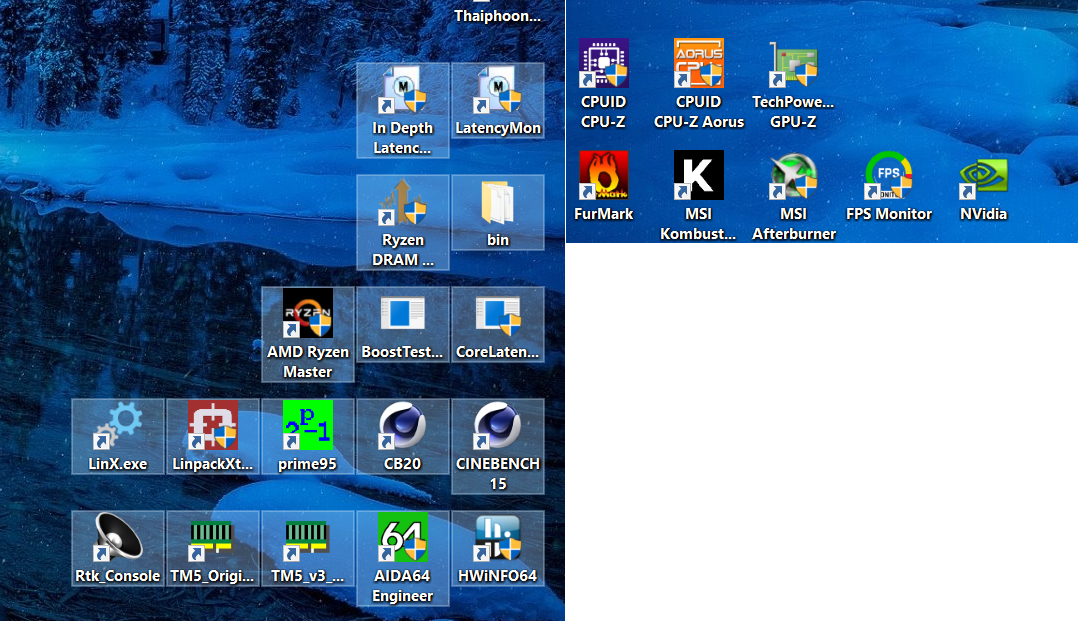This screenshot has height=621, width=1080.
Task: Launch TechPowerUp GPU-Z
Action: (793, 84)
